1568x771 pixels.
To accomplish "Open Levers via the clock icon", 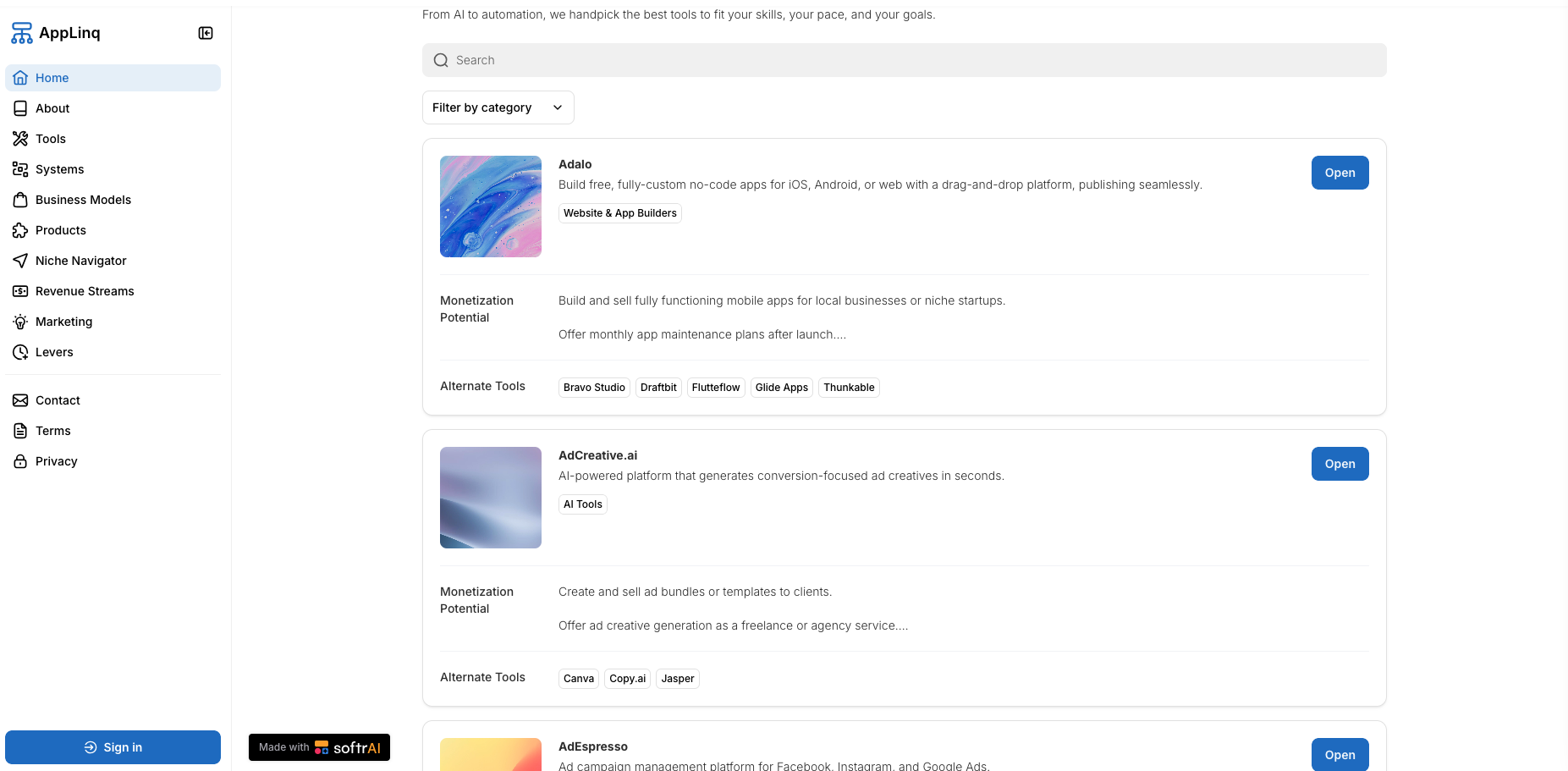I will tap(20, 352).
